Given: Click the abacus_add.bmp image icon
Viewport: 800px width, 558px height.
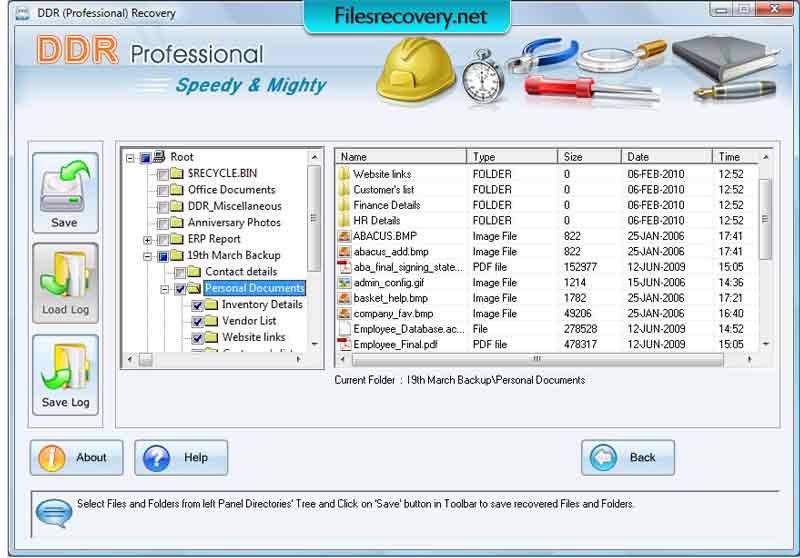Looking at the screenshot, I should click(344, 251).
